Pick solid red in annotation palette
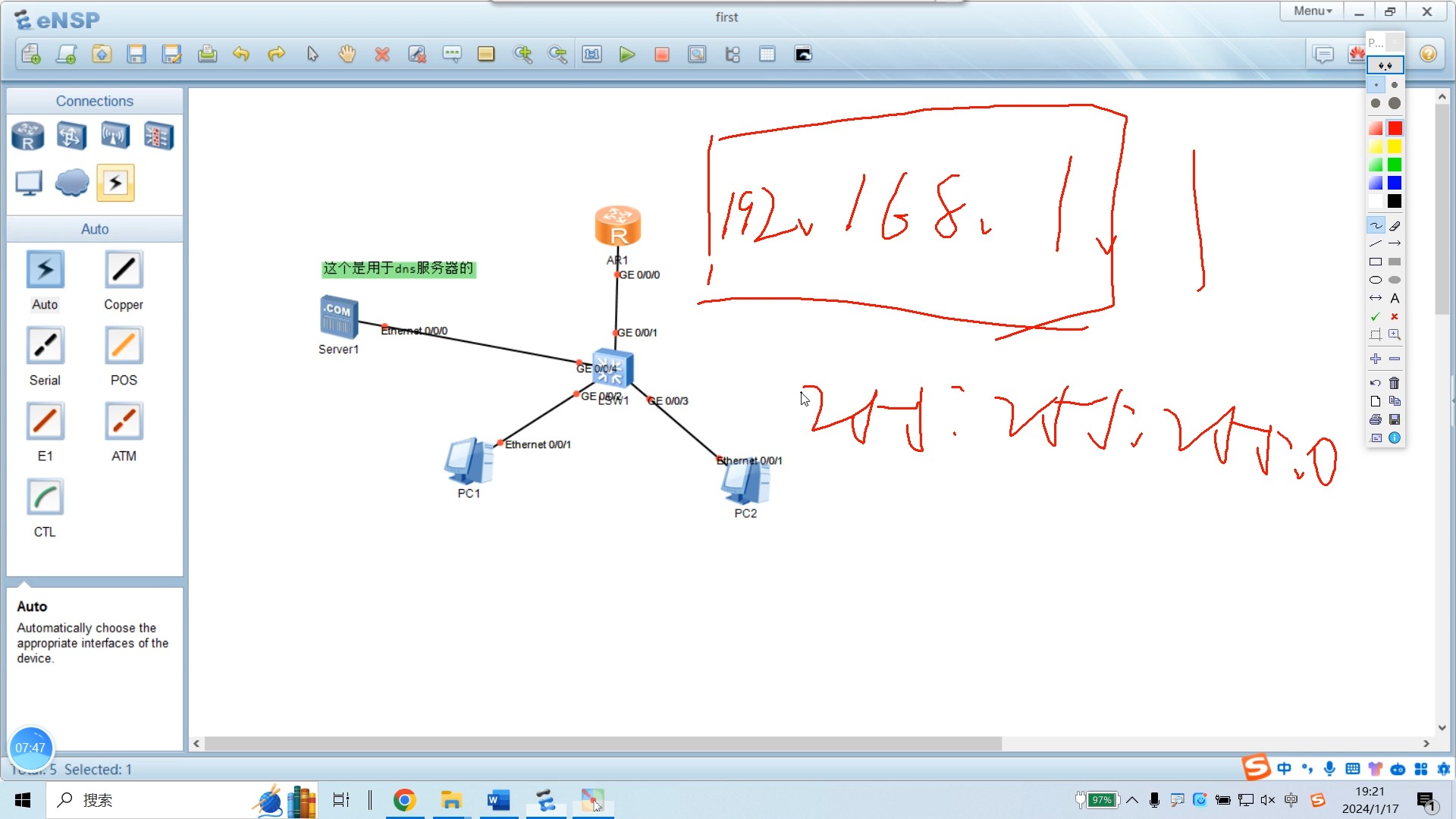1456x819 pixels. pyautogui.click(x=1395, y=128)
